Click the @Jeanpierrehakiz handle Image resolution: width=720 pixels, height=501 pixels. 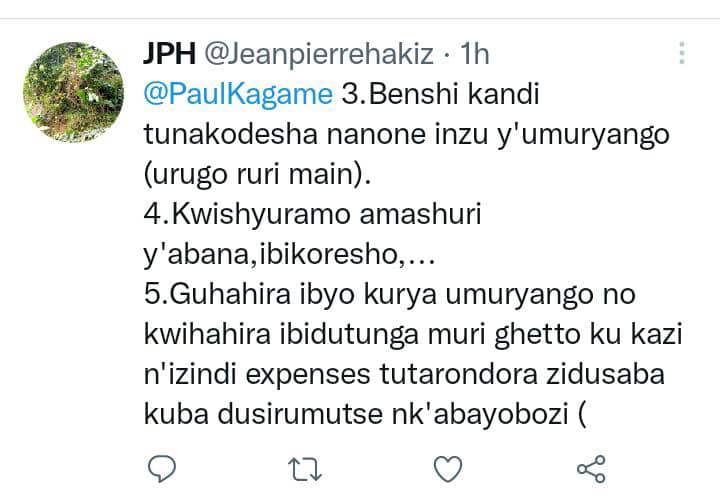click(319, 54)
